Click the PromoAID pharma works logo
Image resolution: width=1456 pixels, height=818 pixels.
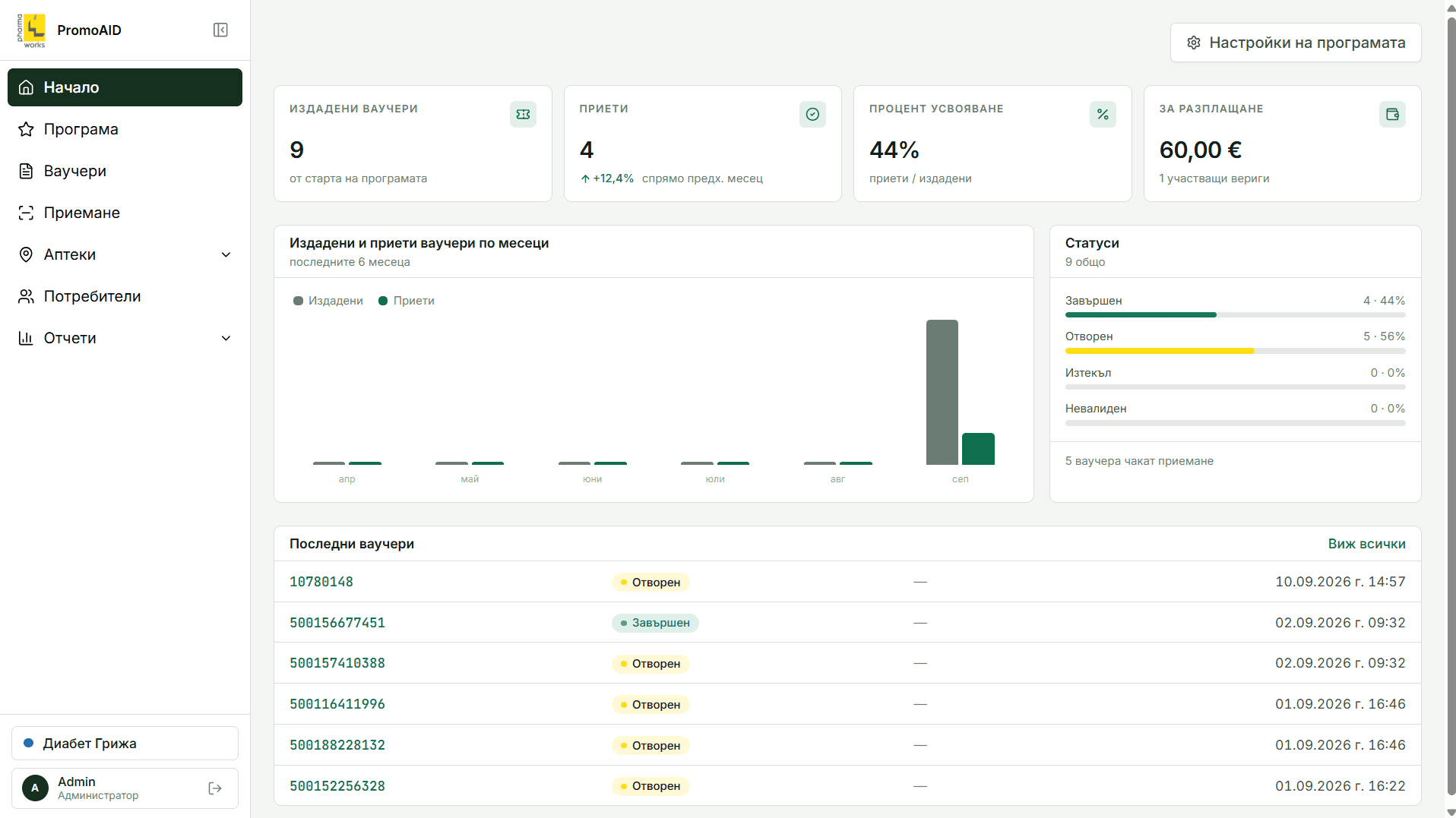click(32, 30)
